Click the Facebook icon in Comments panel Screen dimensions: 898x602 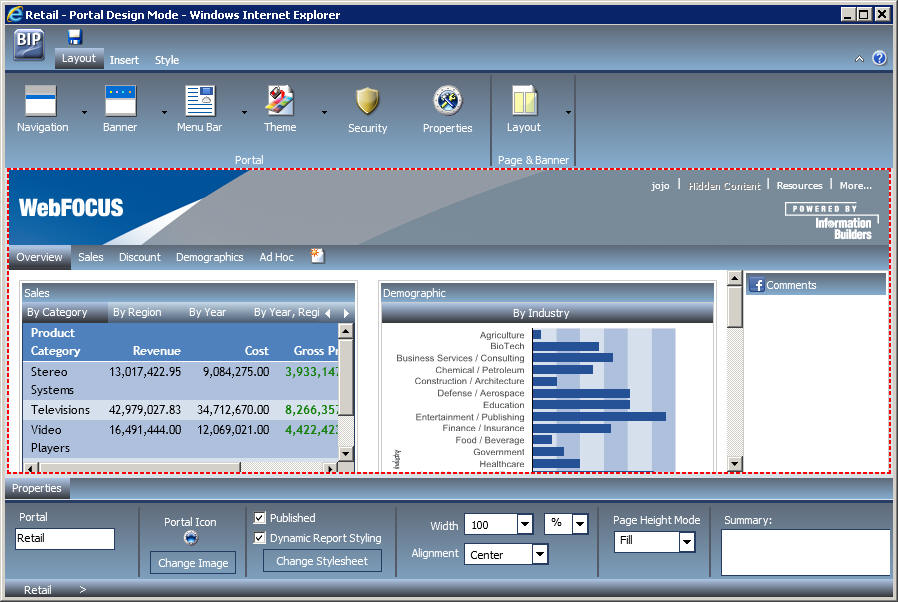[757, 285]
